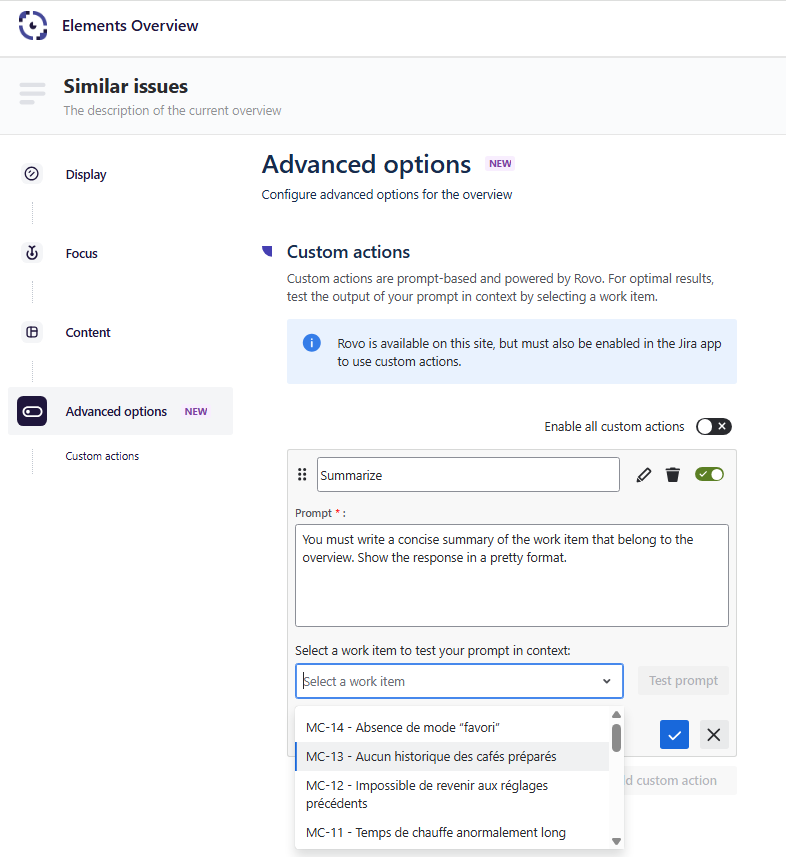The height and width of the screenshot is (857, 786).
Task: Click the Focus step icon in sidebar
Action: [x=32, y=253]
